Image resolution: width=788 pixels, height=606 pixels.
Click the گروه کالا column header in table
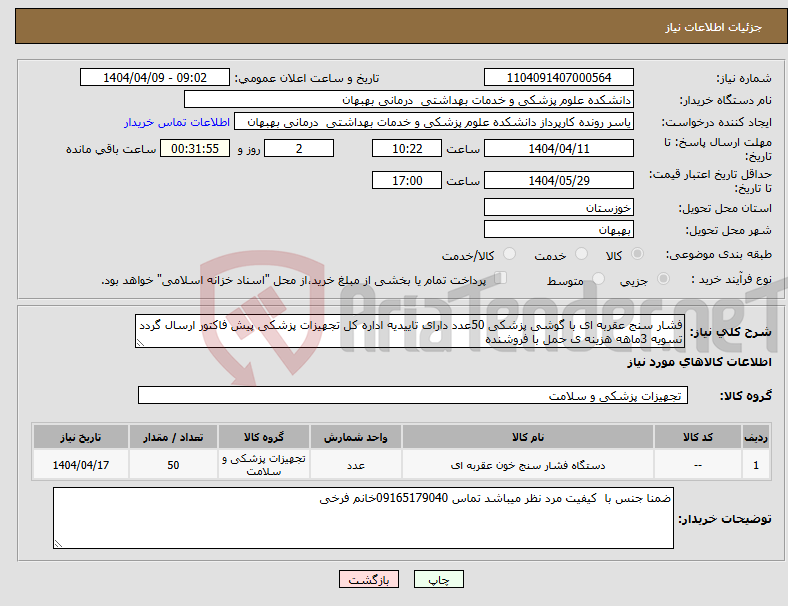click(264, 437)
